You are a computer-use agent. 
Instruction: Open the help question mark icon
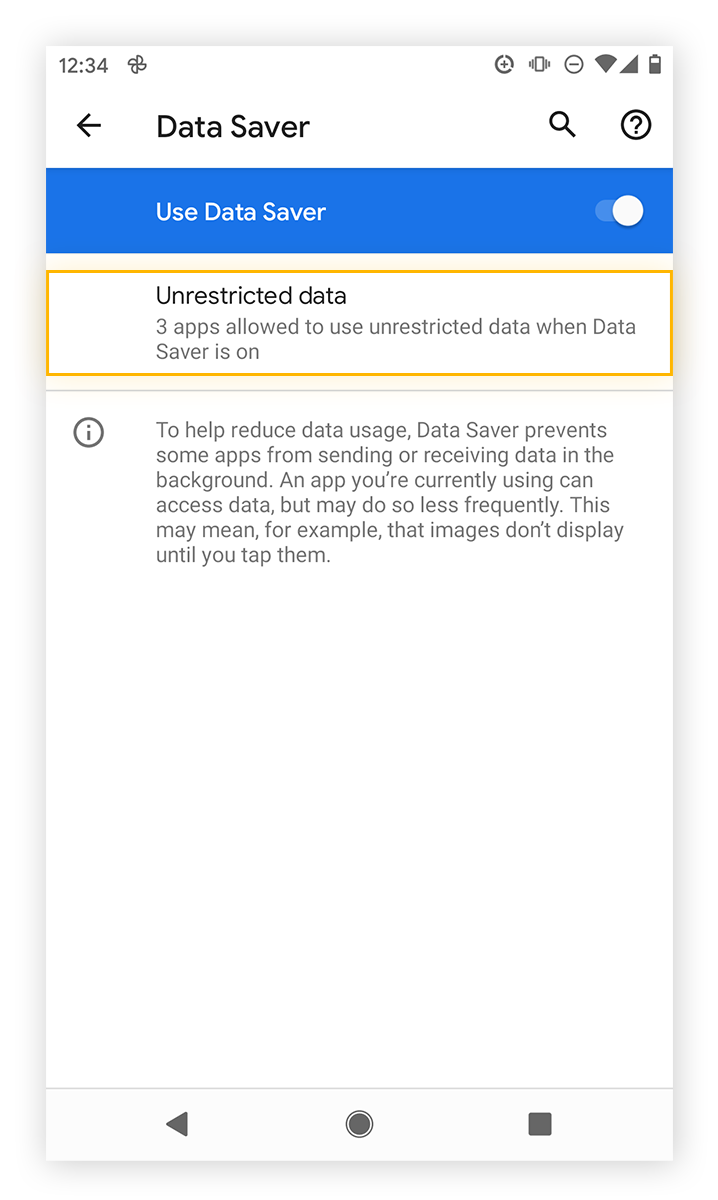(636, 125)
